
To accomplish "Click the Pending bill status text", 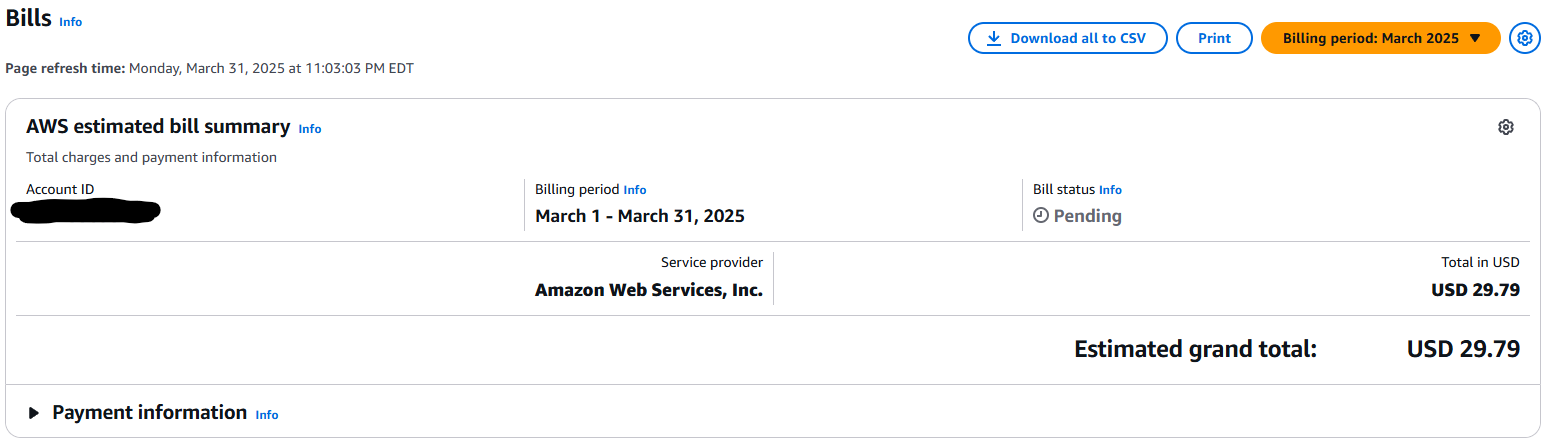I will click(x=1087, y=216).
